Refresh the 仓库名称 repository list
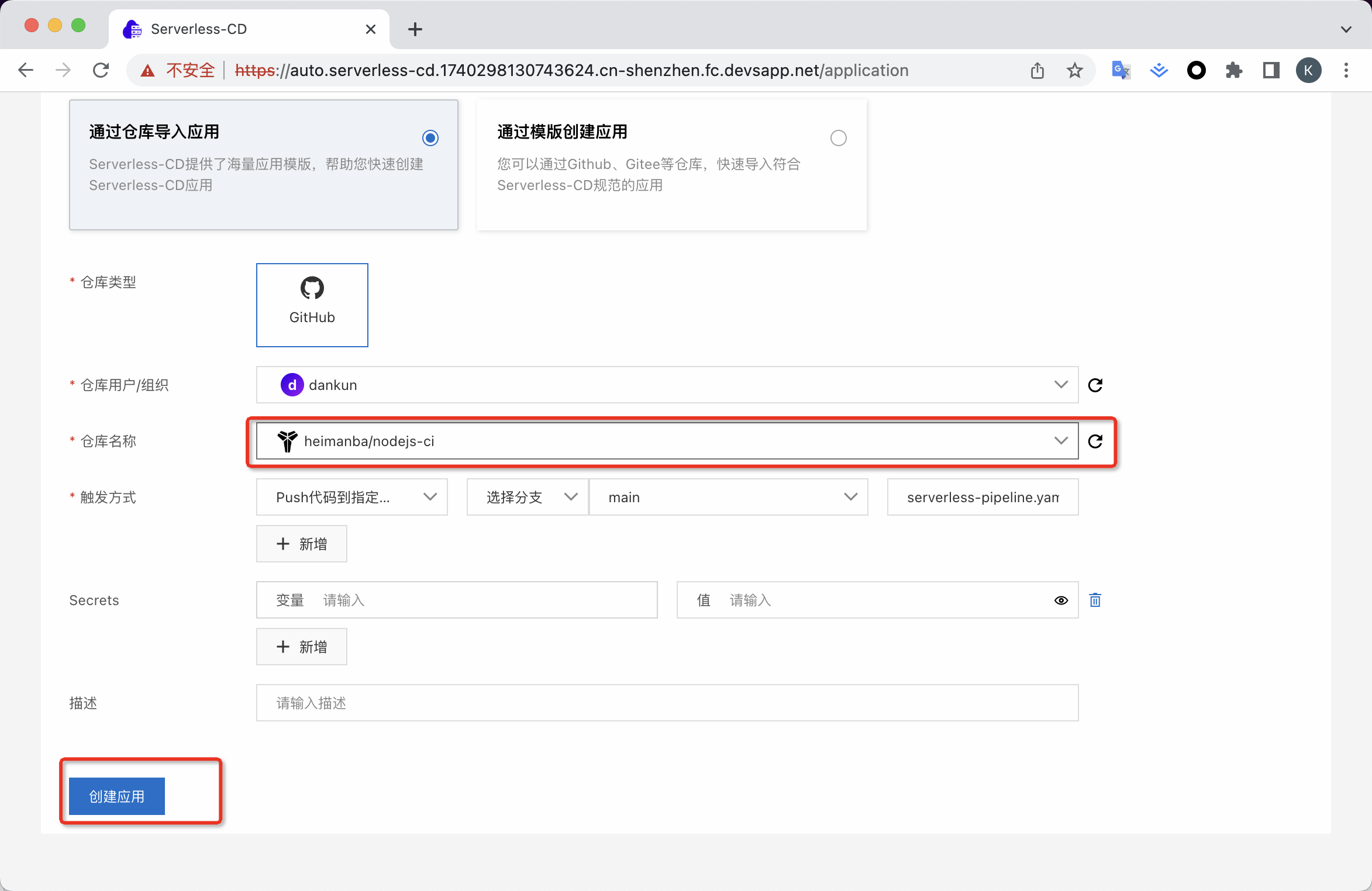Viewport: 1372px width, 891px height. pos(1095,441)
